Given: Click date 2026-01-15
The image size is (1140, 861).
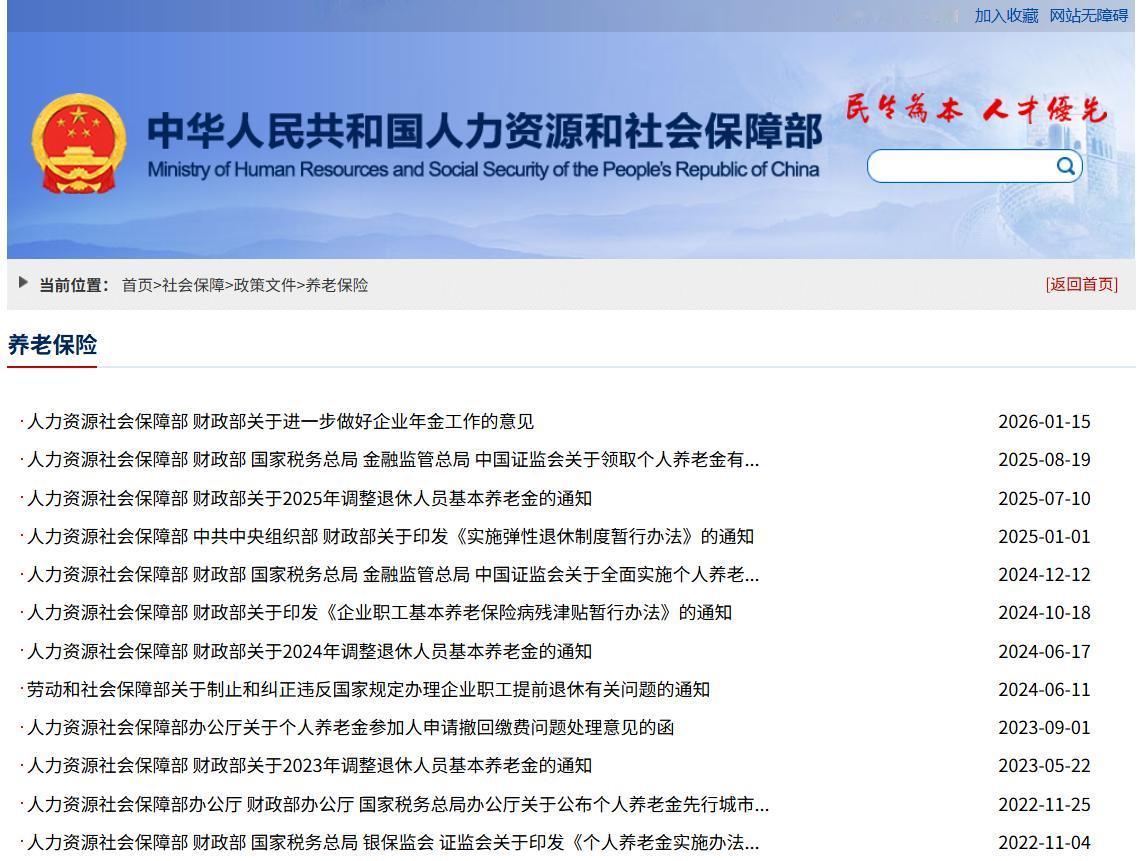Looking at the screenshot, I should point(1045,422).
